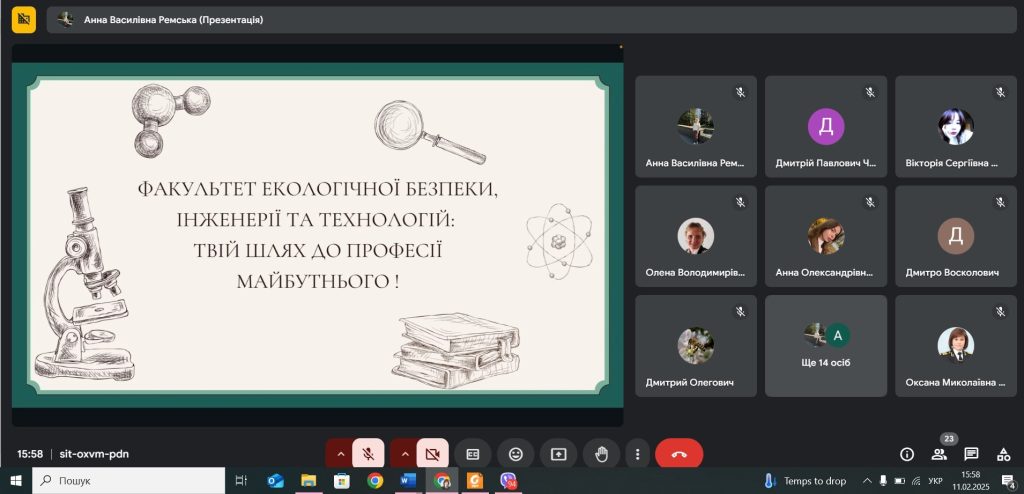Expand audio settings arrow beside microphone

tap(341, 454)
